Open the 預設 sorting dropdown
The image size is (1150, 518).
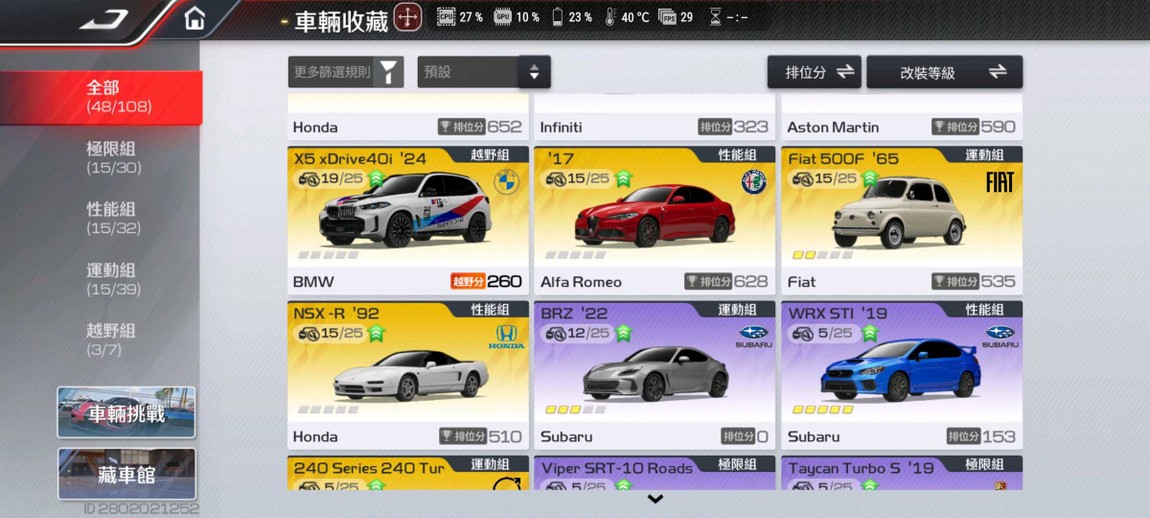[484, 72]
